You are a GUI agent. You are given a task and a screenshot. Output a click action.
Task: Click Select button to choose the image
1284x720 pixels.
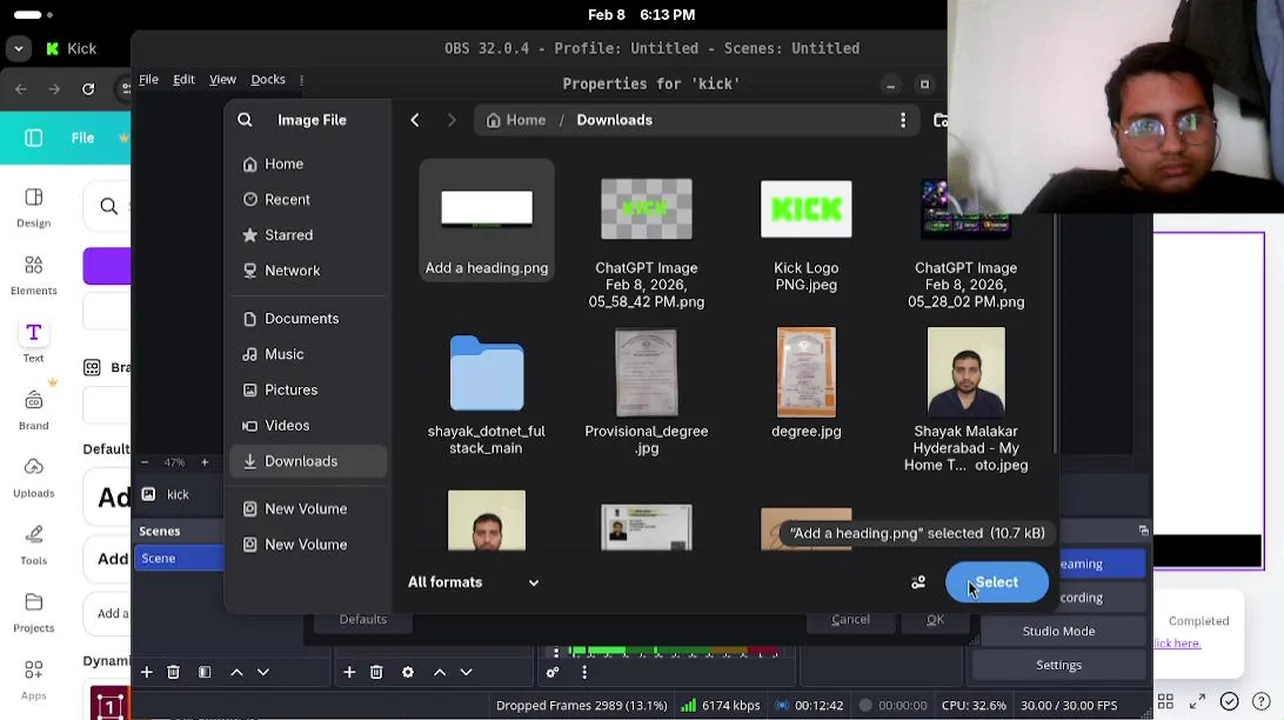pos(997,582)
